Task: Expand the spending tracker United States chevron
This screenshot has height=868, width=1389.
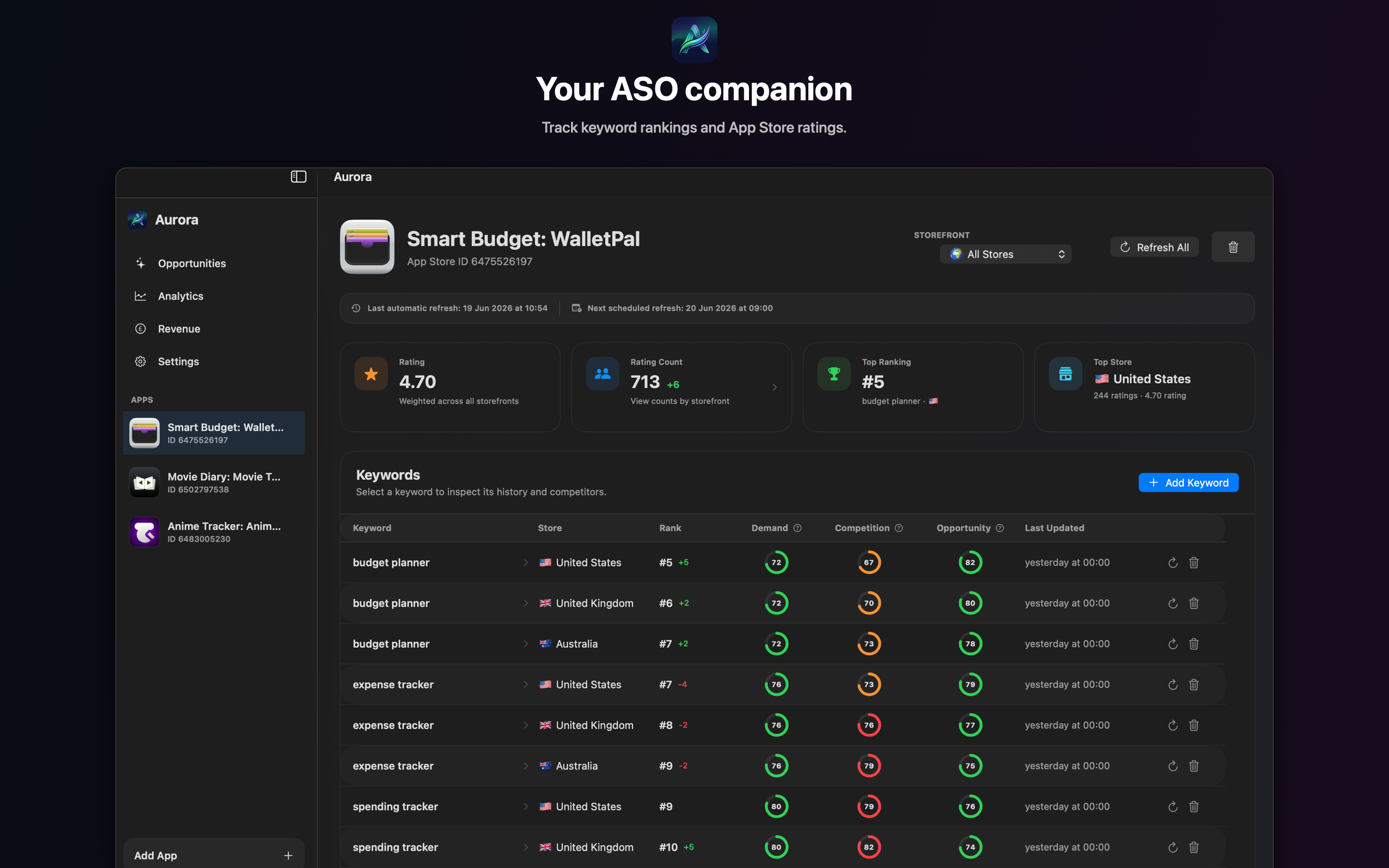Action: click(x=525, y=807)
